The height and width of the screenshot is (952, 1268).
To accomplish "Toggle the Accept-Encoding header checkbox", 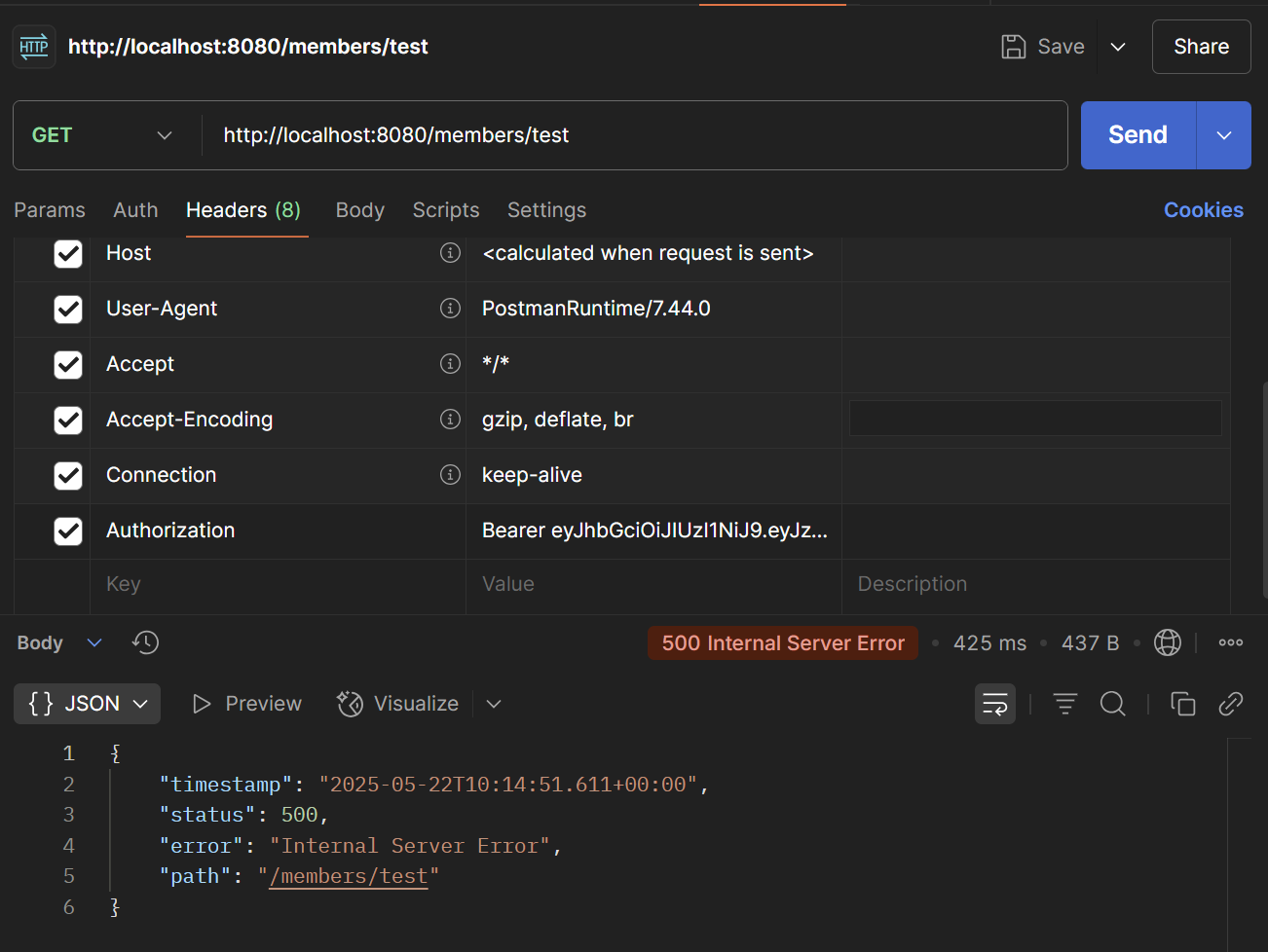I will coord(68,420).
